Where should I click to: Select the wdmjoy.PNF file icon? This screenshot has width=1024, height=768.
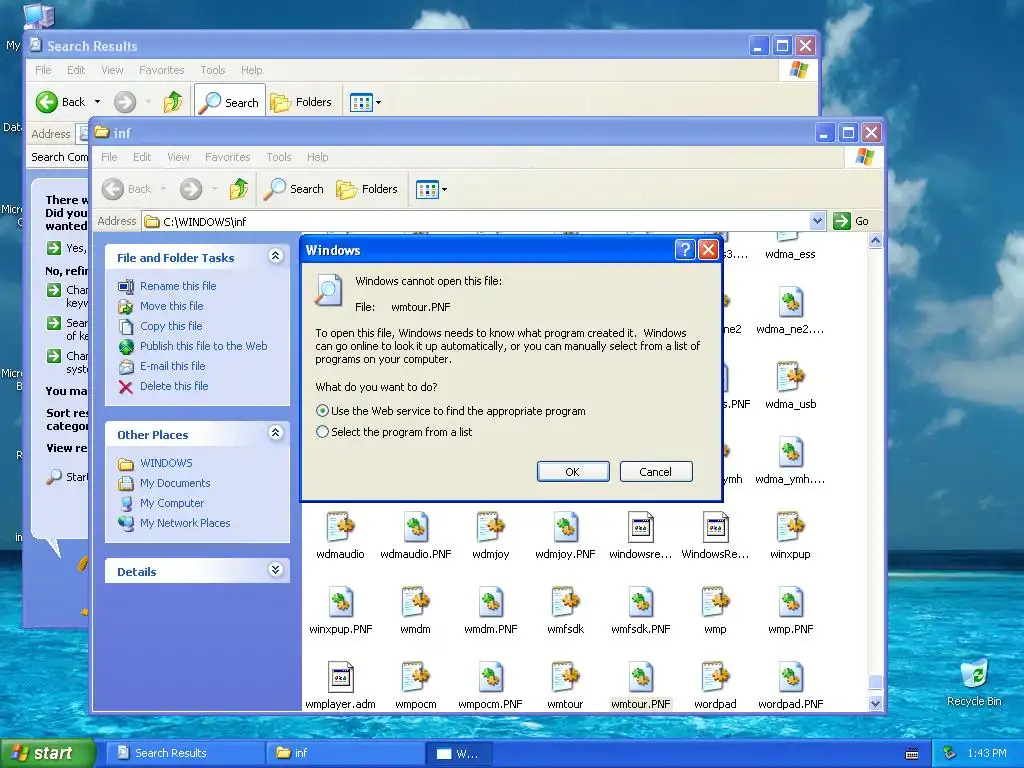pyautogui.click(x=566, y=527)
